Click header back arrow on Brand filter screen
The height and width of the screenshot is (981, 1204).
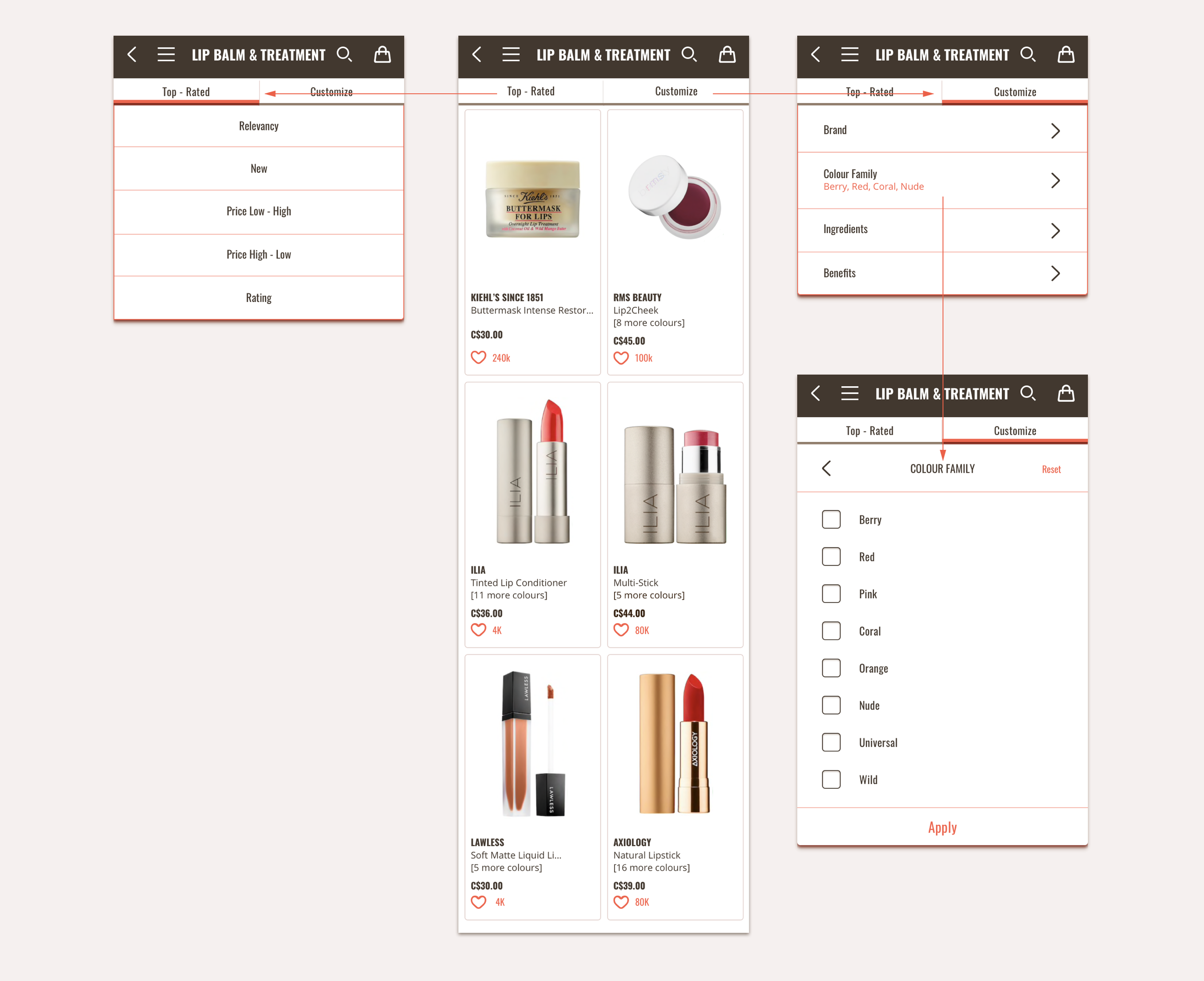pos(815,55)
